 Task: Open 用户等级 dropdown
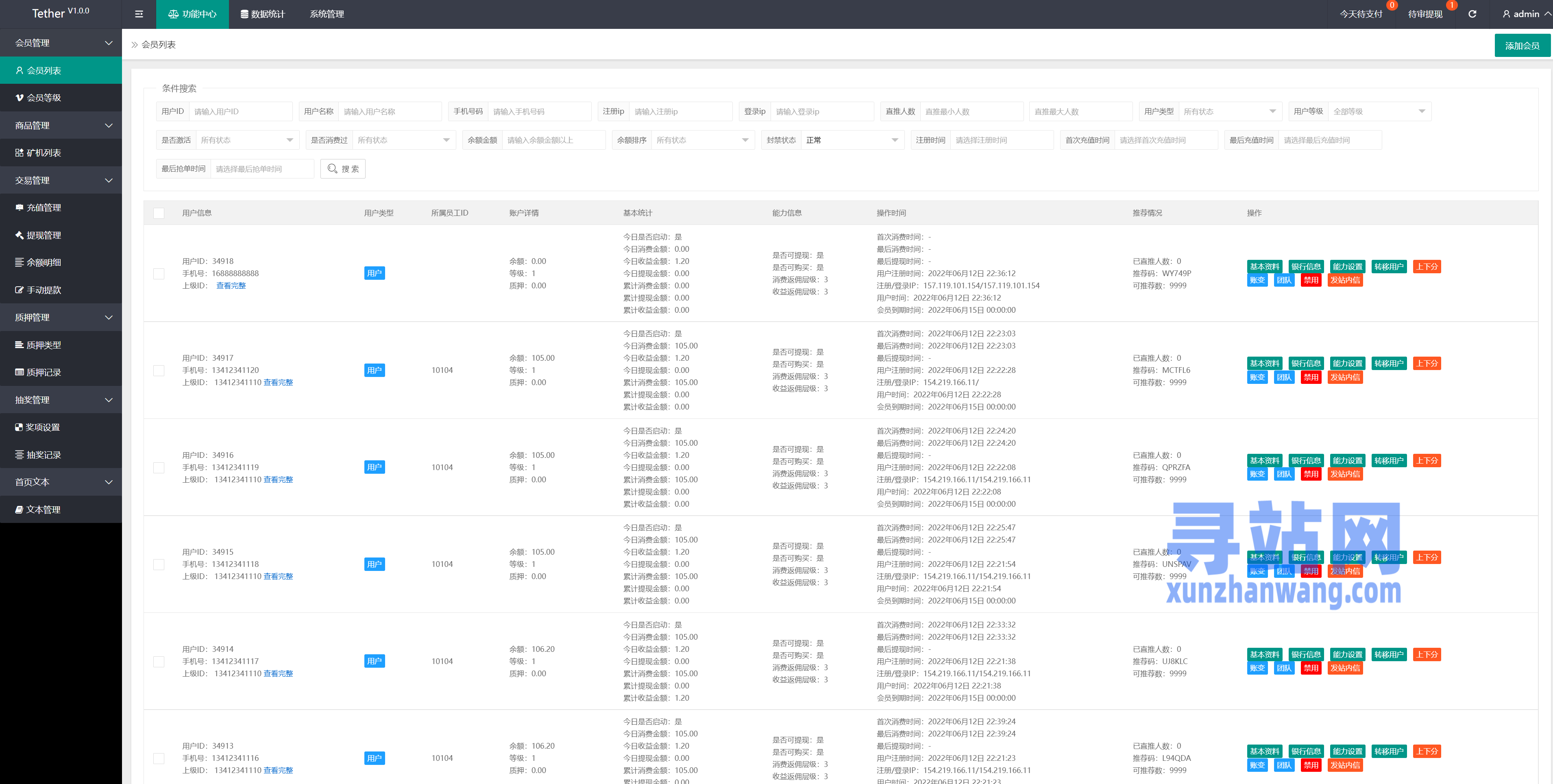pos(1379,111)
